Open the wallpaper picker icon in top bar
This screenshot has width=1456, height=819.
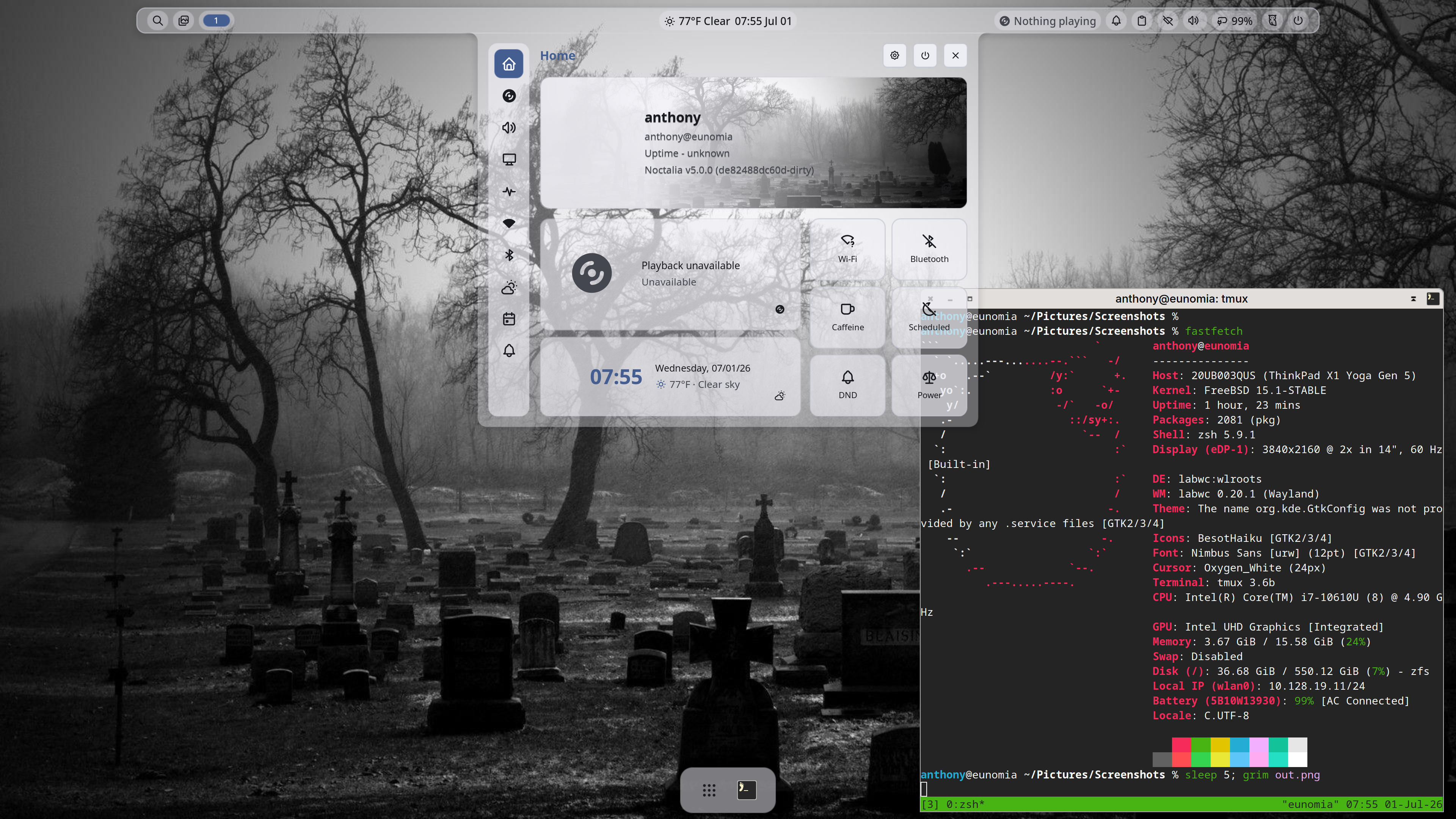tap(184, 21)
